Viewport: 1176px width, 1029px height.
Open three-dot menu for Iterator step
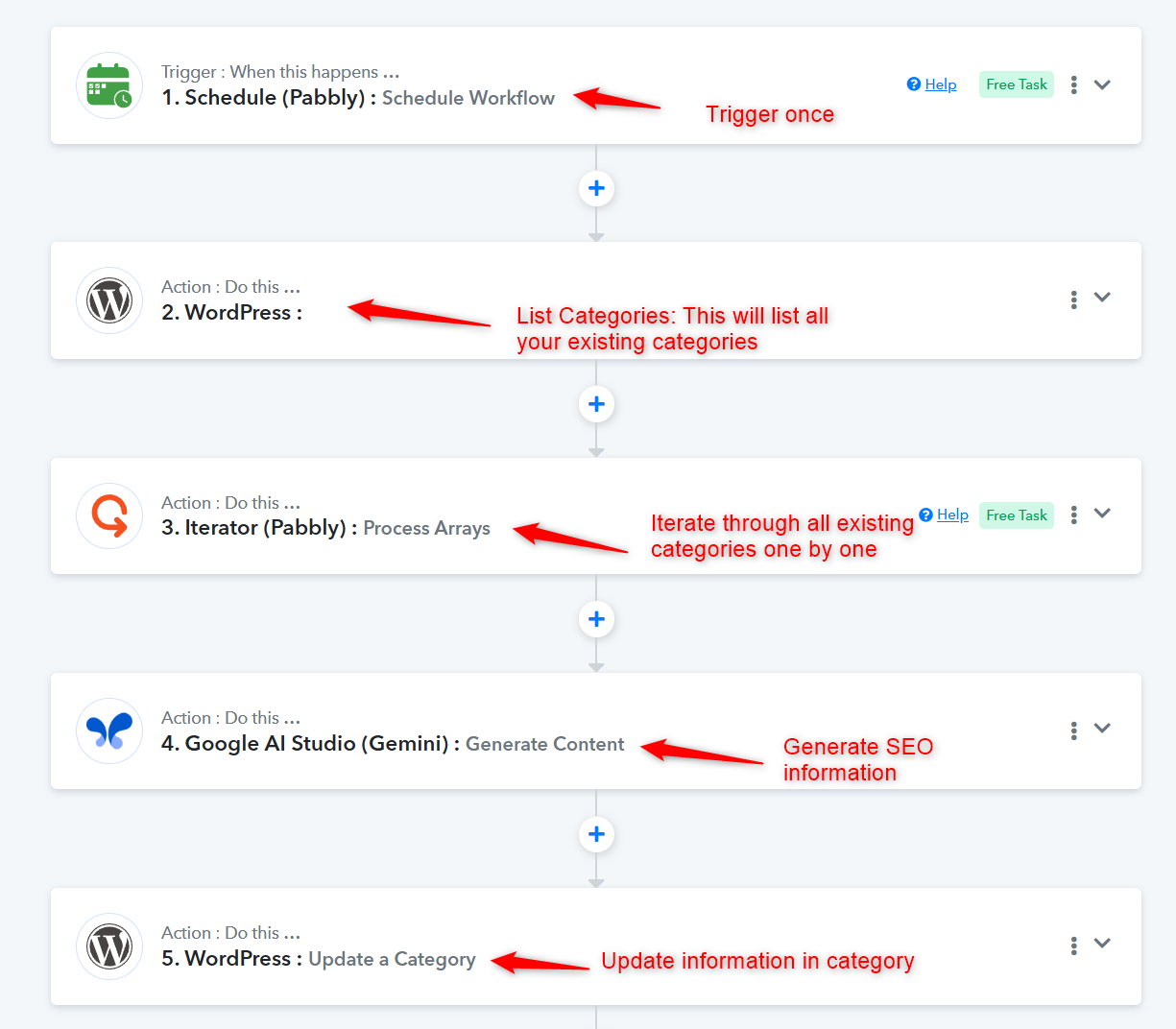coord(1073,514)
